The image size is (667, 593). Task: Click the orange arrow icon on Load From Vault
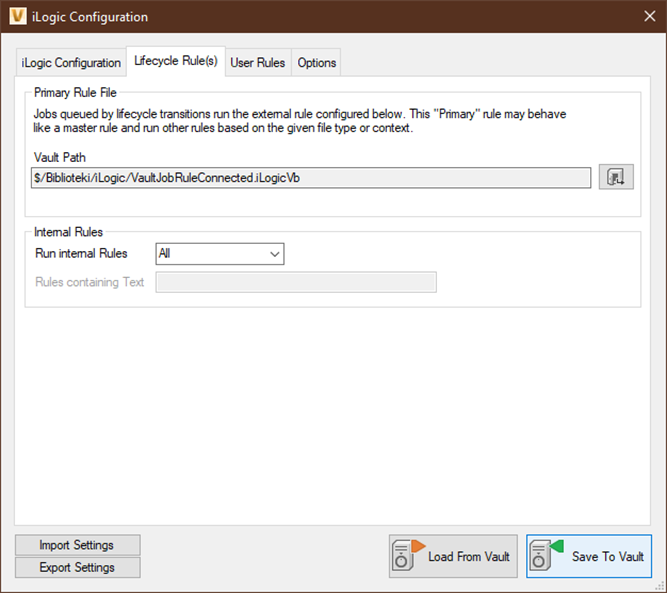[417, 546]
